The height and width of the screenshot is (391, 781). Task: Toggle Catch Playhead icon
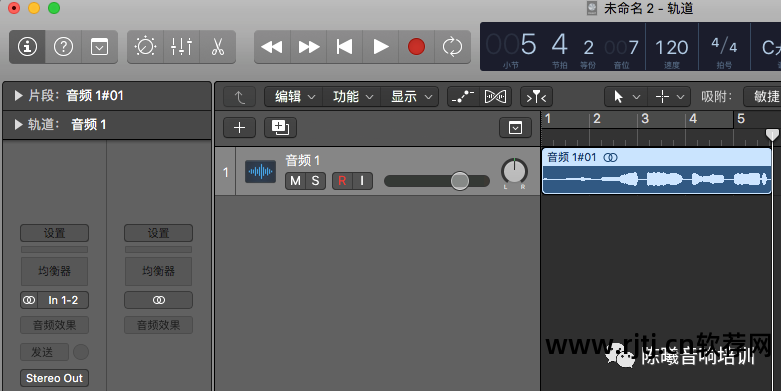[x=536, y=97]
